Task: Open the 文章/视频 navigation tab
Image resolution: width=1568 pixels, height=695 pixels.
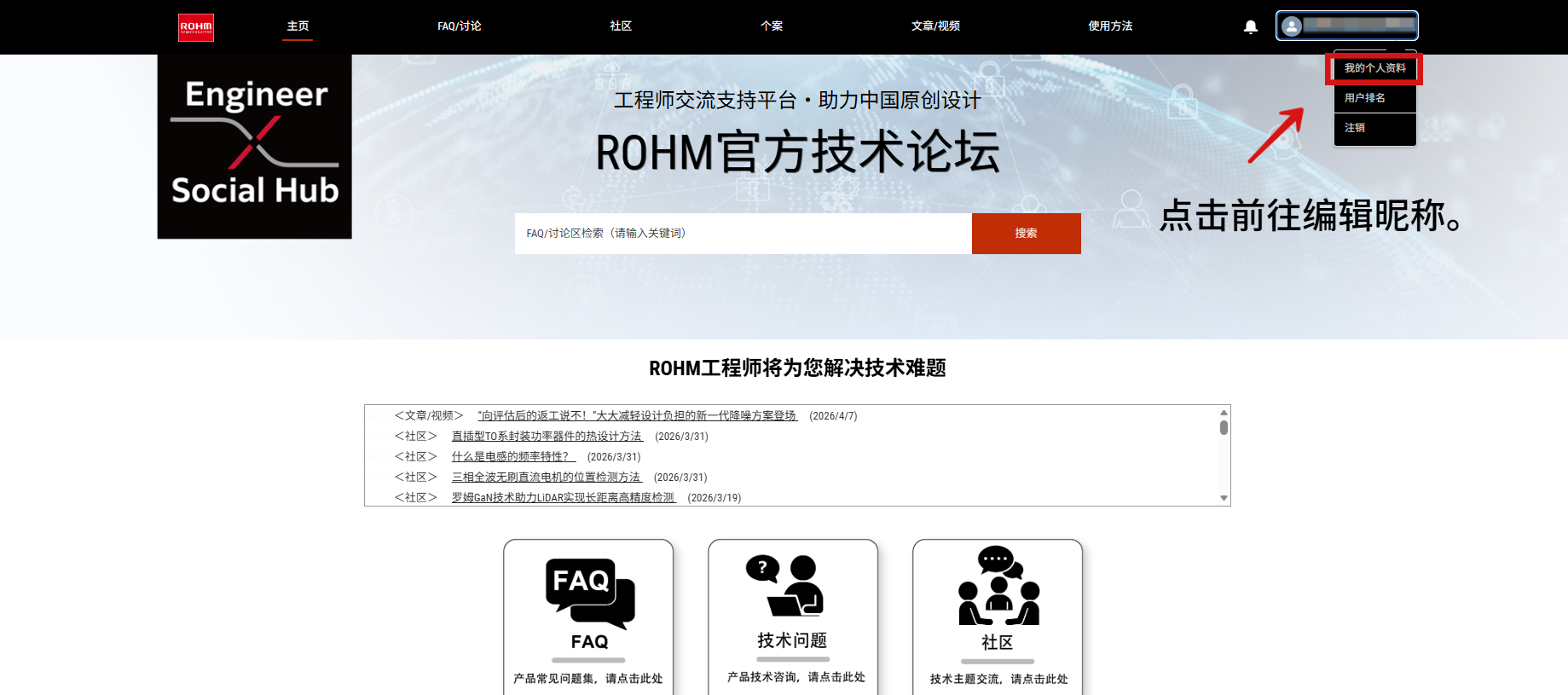Action: coord(935,26)
